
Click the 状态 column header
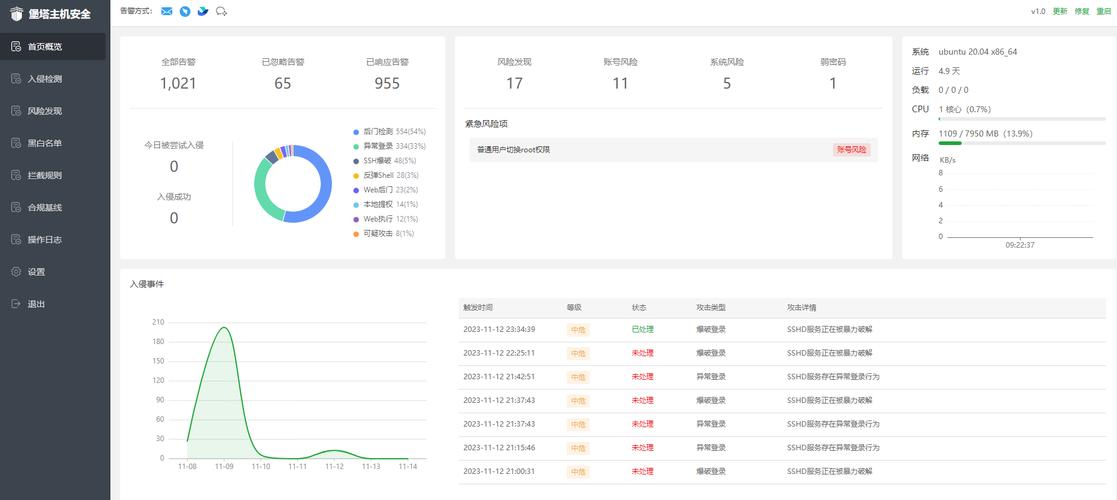coord(639,308)
